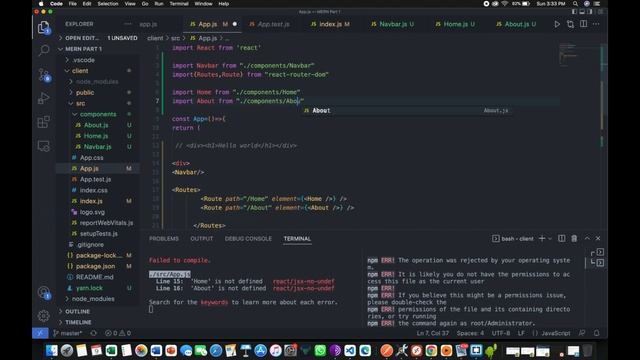This screenshot has width=640, height=360.
Task: Open Finder in the Dock
Action: (52, 351)
